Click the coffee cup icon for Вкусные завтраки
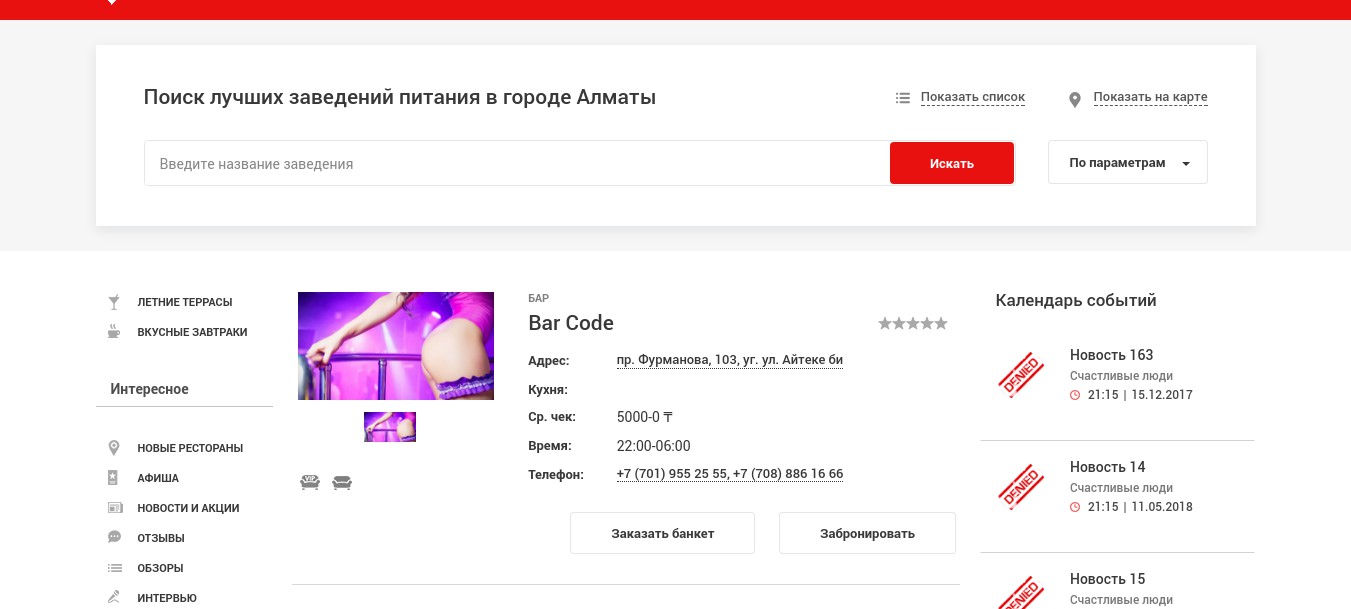Screen dimensions: 1351x609 pos(114,332)
